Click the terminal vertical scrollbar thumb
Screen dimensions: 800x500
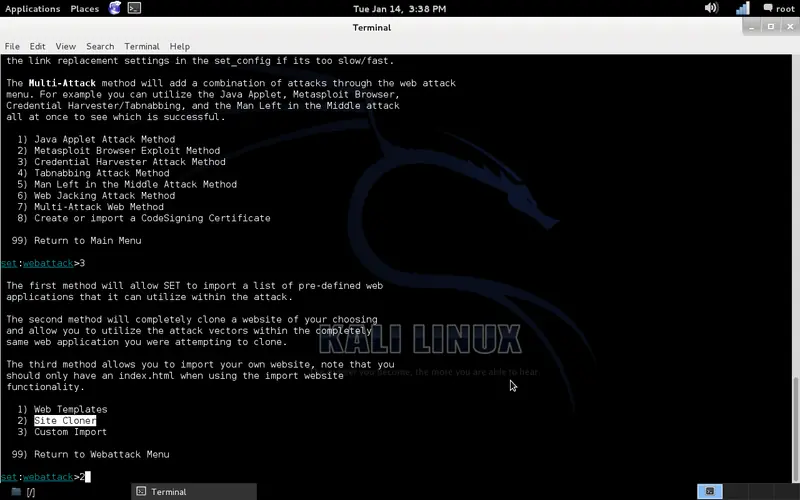click(796, 430)
